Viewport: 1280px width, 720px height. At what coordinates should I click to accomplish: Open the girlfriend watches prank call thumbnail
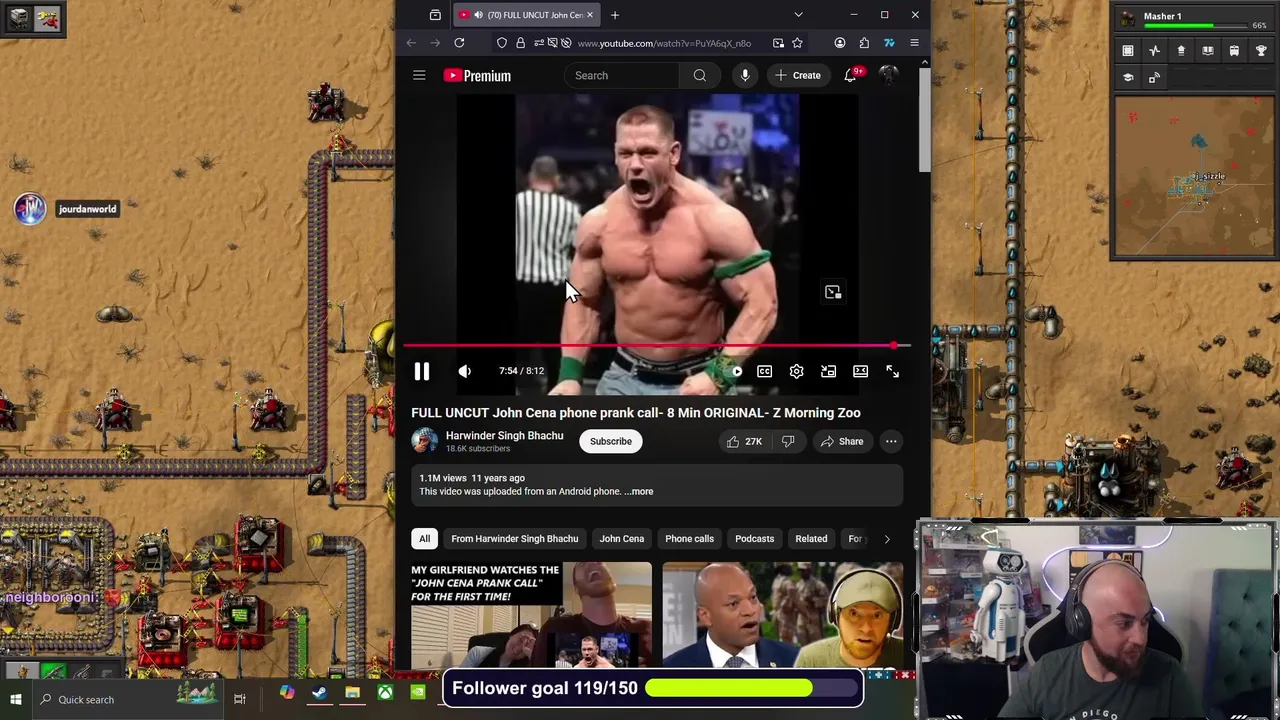click(531, 615)
